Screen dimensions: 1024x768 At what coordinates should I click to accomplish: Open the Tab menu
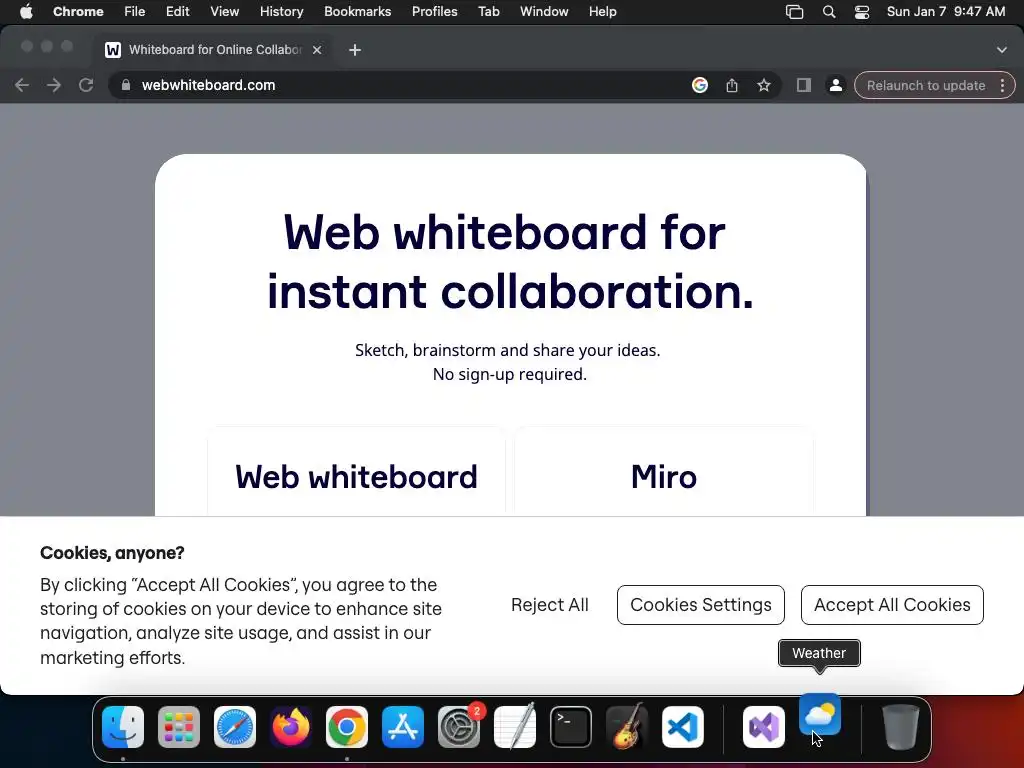pyautogui.click(x=488, y=11)
